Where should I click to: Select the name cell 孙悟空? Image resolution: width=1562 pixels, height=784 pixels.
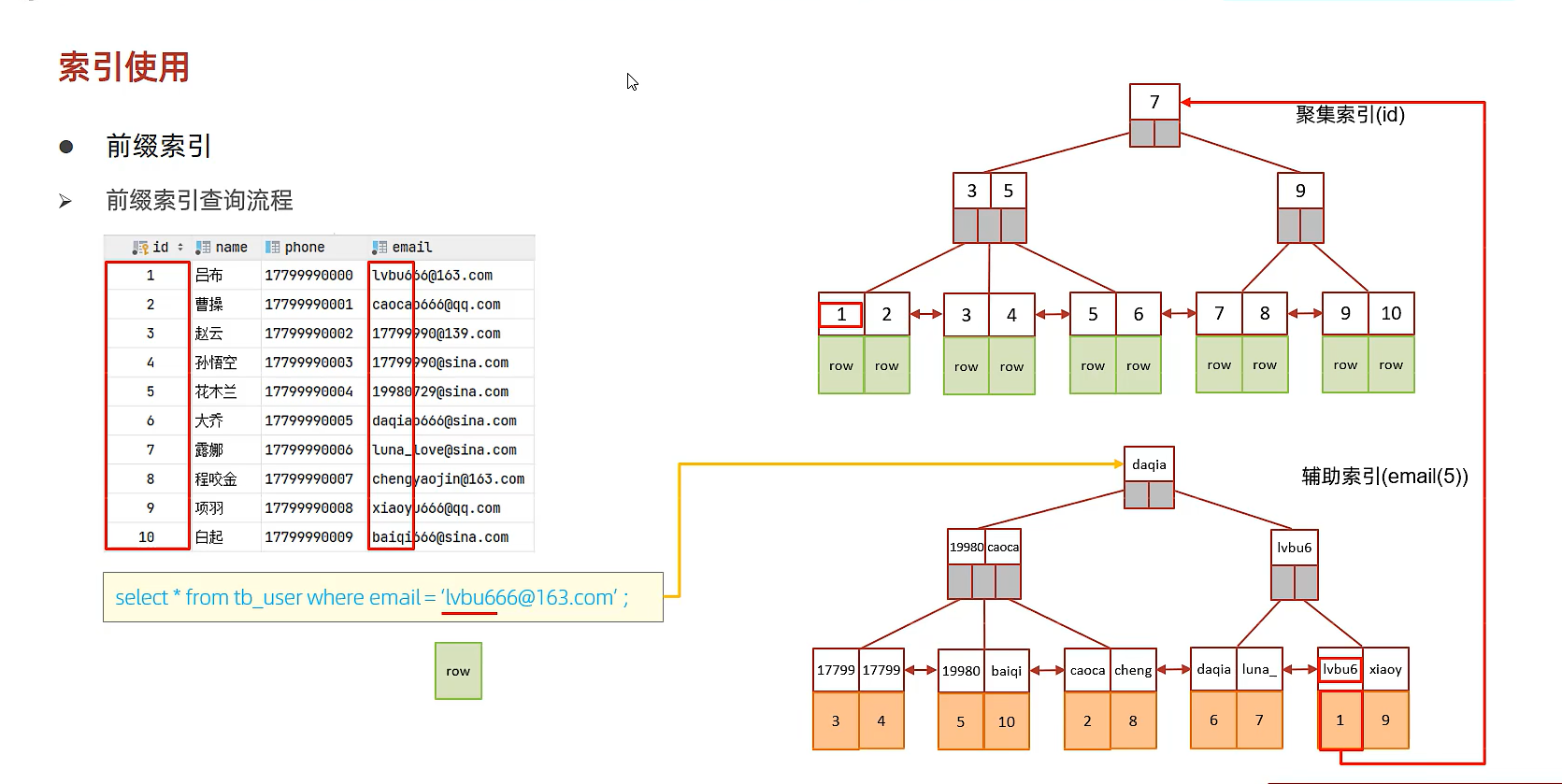point(216,363)
